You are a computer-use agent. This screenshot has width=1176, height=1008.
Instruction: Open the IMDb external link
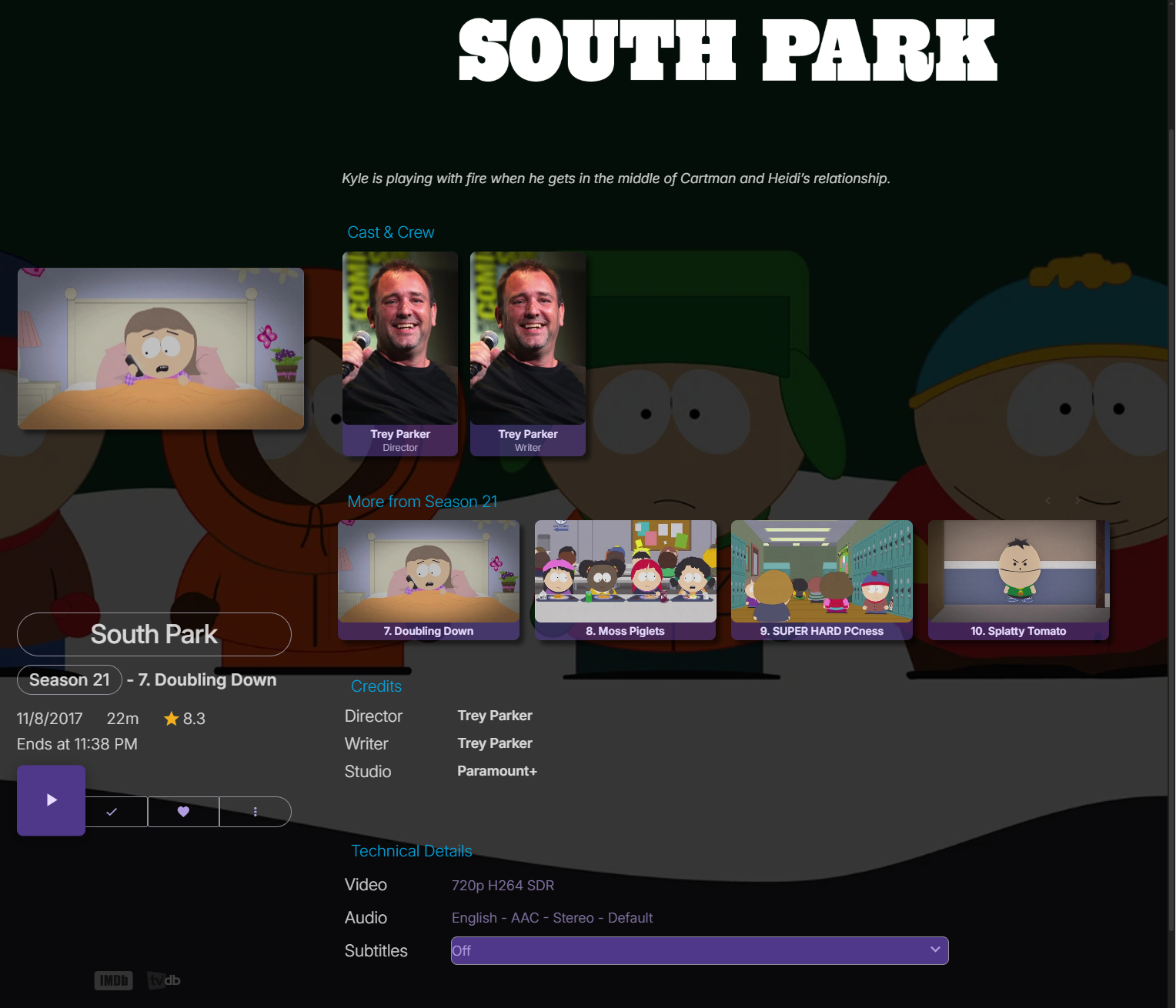(113, 980)
